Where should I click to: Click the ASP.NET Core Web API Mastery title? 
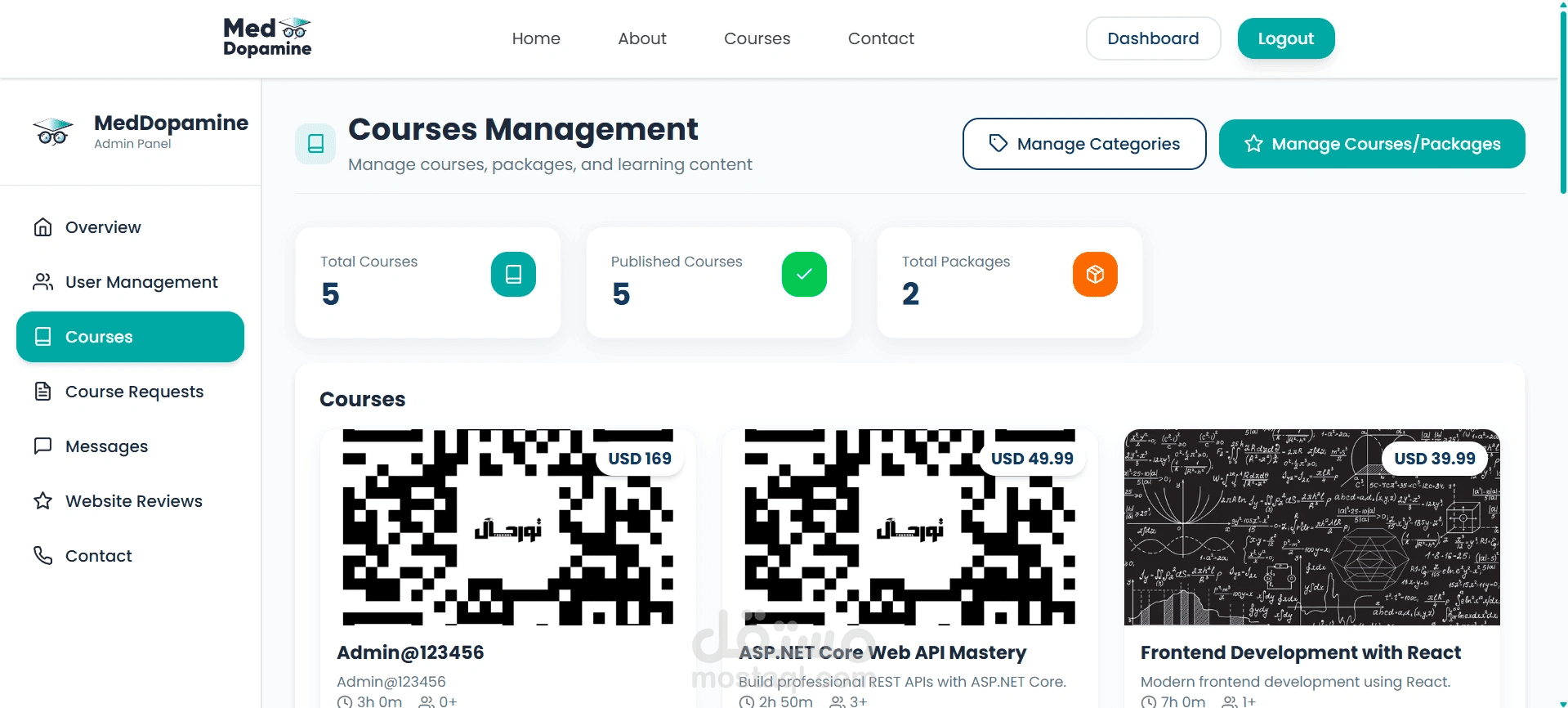point(882,652)
